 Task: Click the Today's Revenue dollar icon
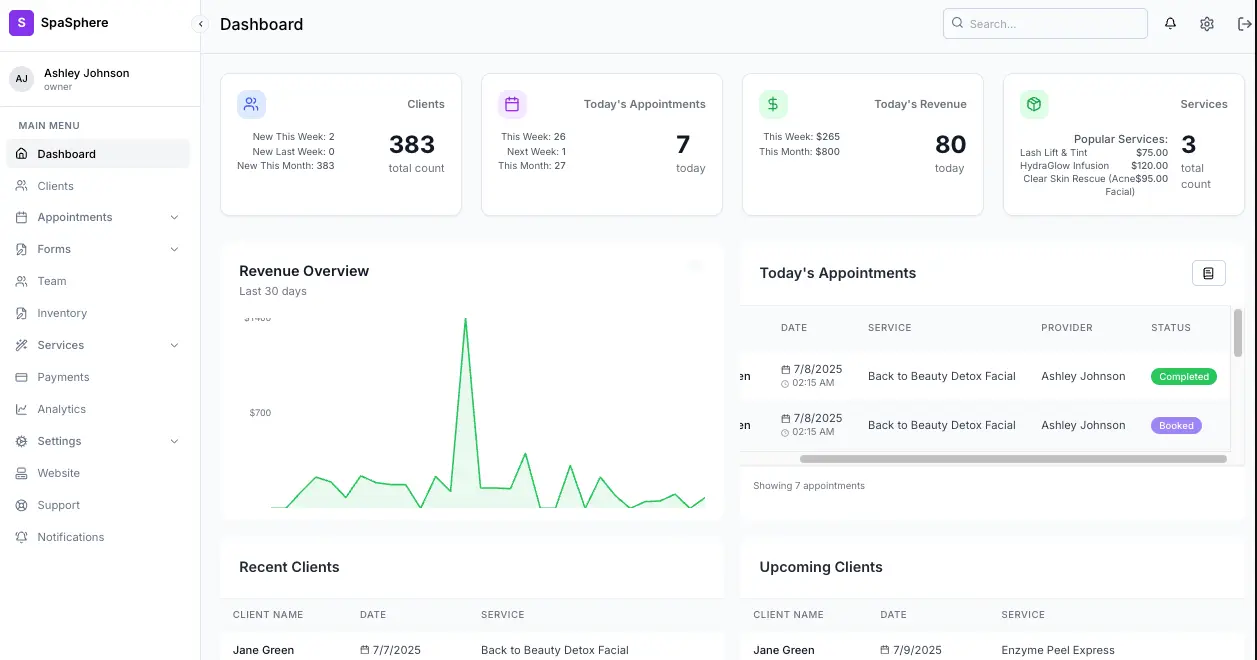click(773, 104)
